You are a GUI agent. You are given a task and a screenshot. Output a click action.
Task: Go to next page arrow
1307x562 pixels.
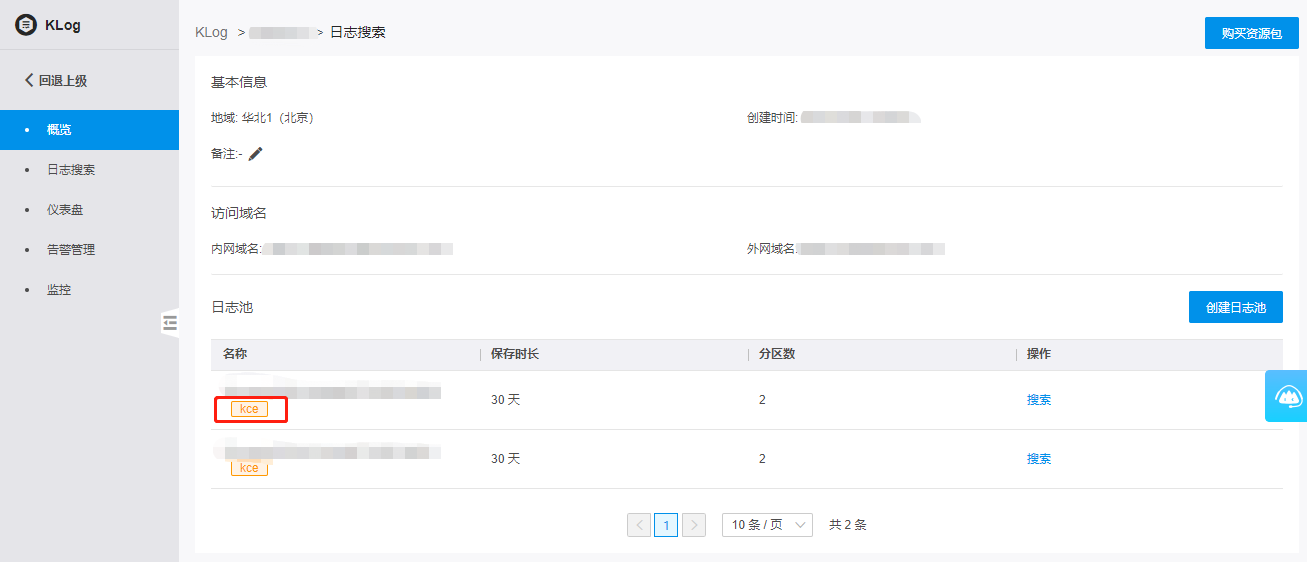tap(694, 525)
